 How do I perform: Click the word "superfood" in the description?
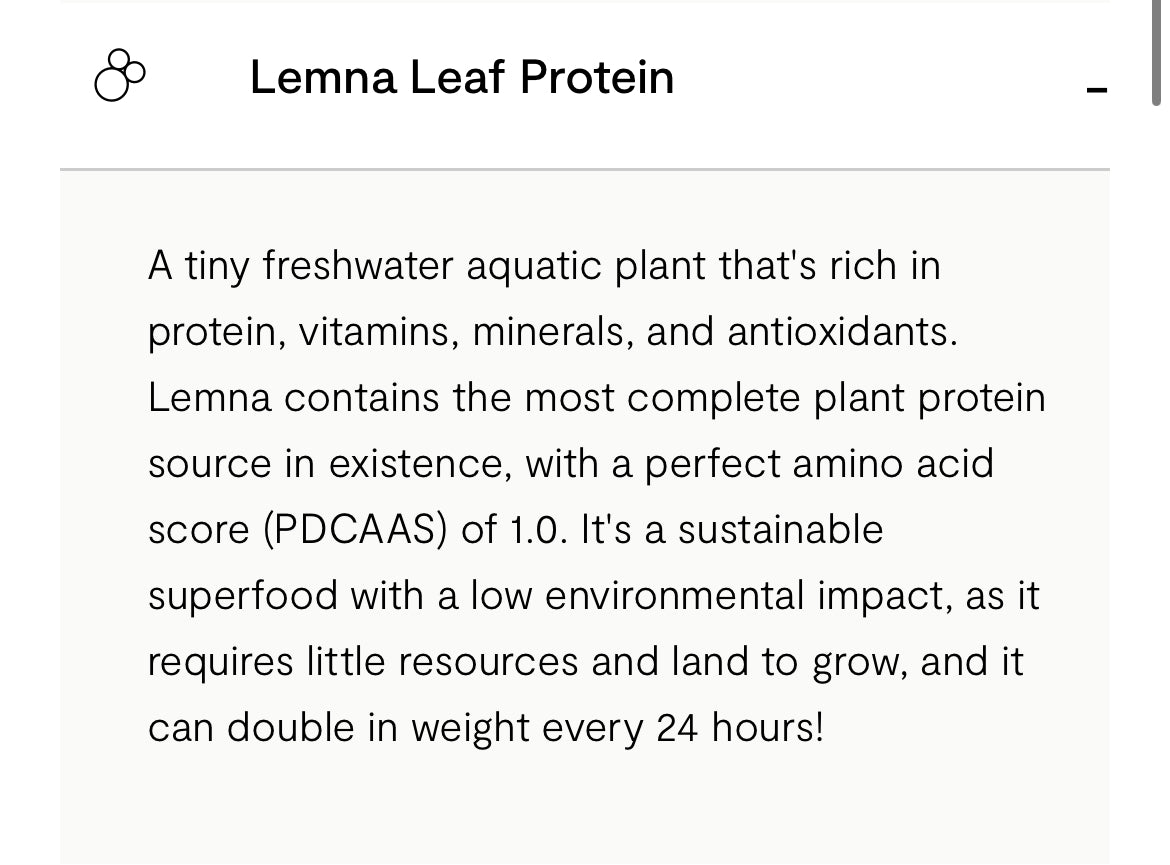pyautogui.click(x=243, y=596)
